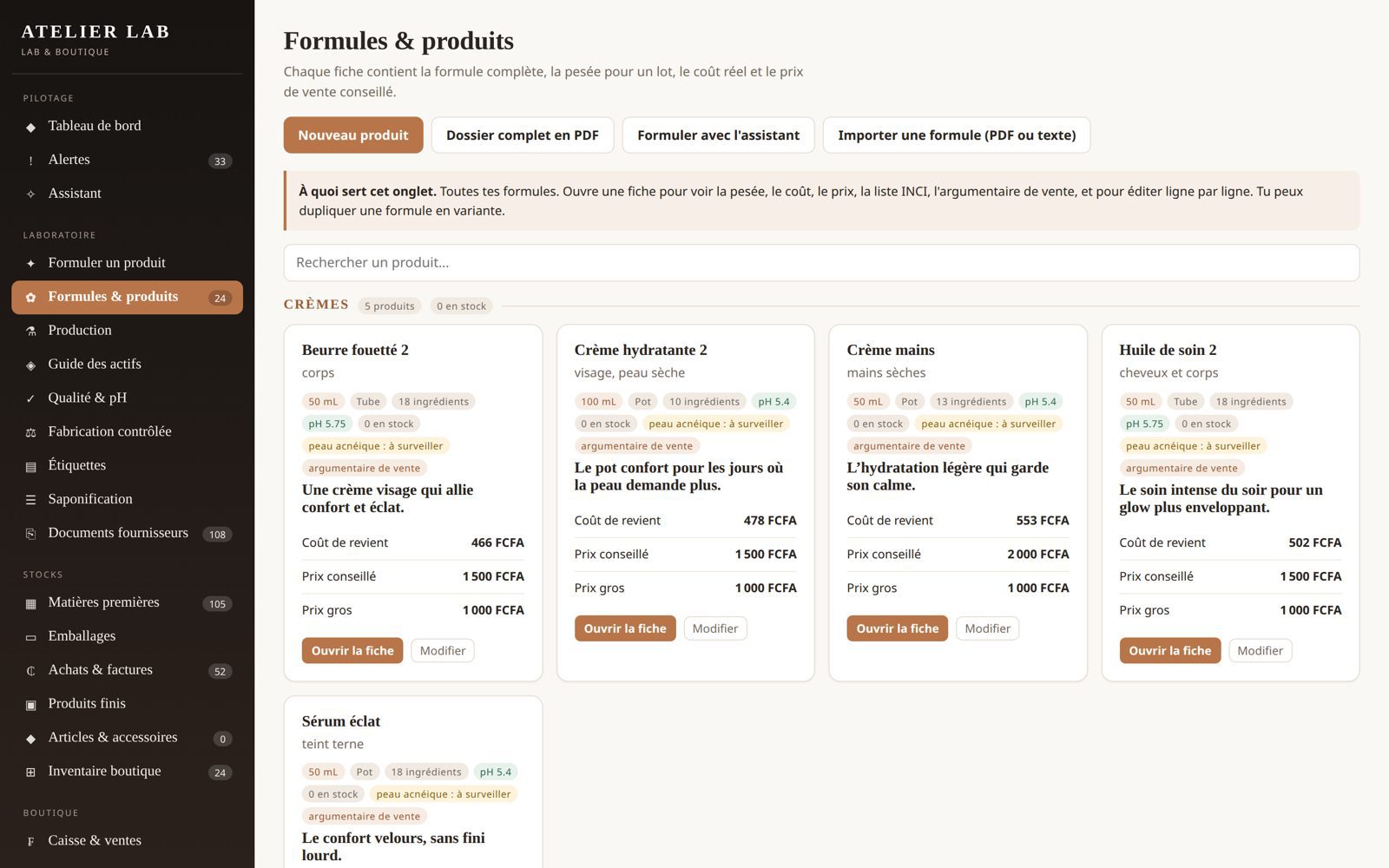Open the Alertes menu label
1389x868 pixels.
[x=69, y=160]
